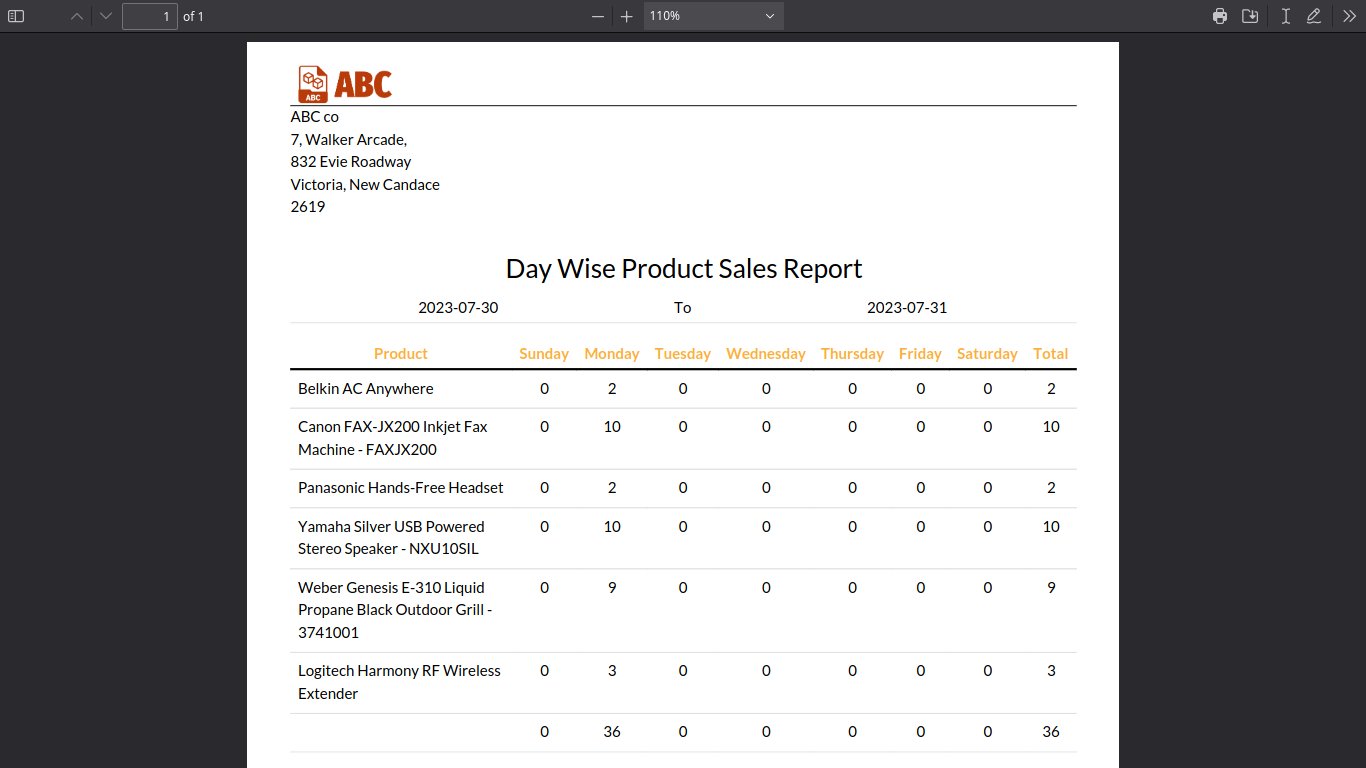Toggle the sidebar panel
This screenshot has width=1366, height=768.
tap(16, 16)
